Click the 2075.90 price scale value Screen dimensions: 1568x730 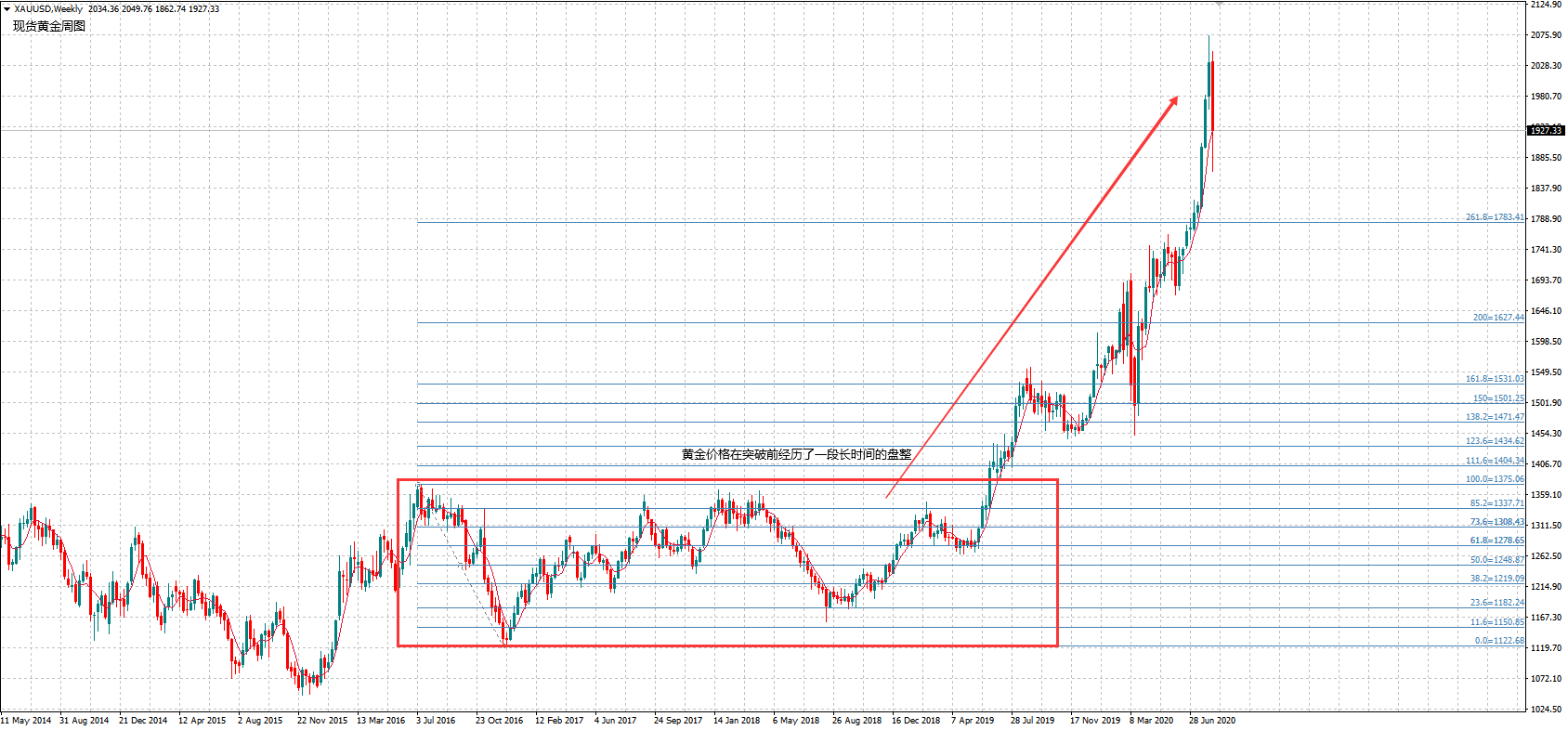point(1546,35)
